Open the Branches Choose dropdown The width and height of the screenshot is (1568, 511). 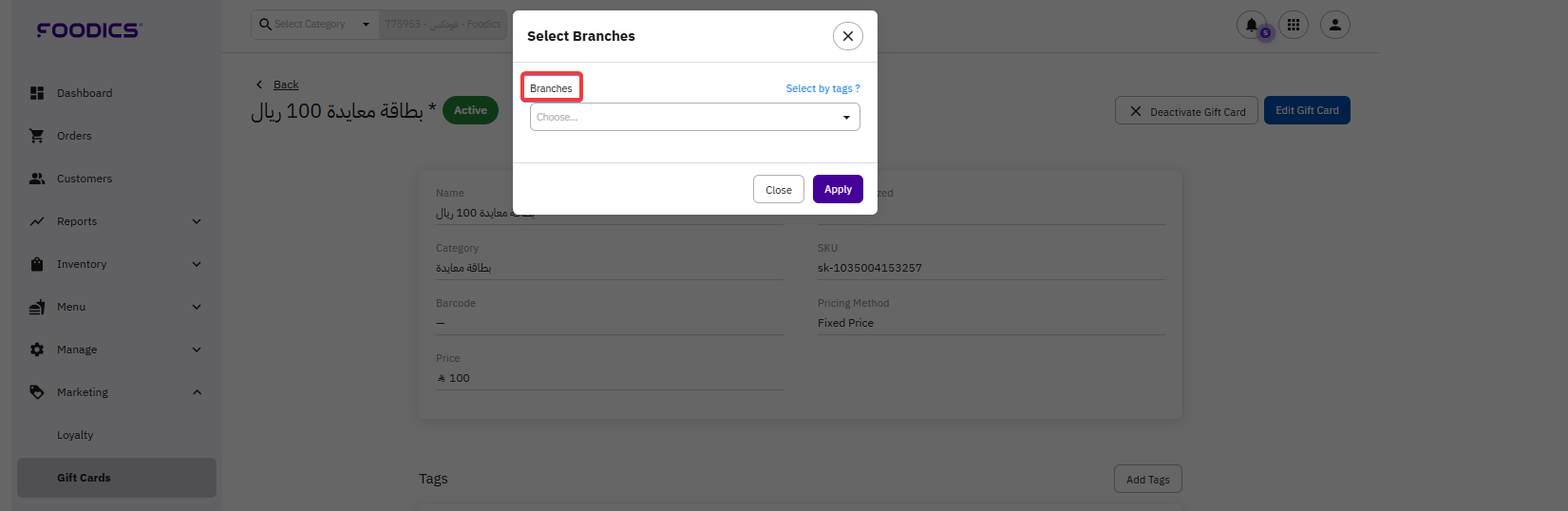tap(694, 117)
